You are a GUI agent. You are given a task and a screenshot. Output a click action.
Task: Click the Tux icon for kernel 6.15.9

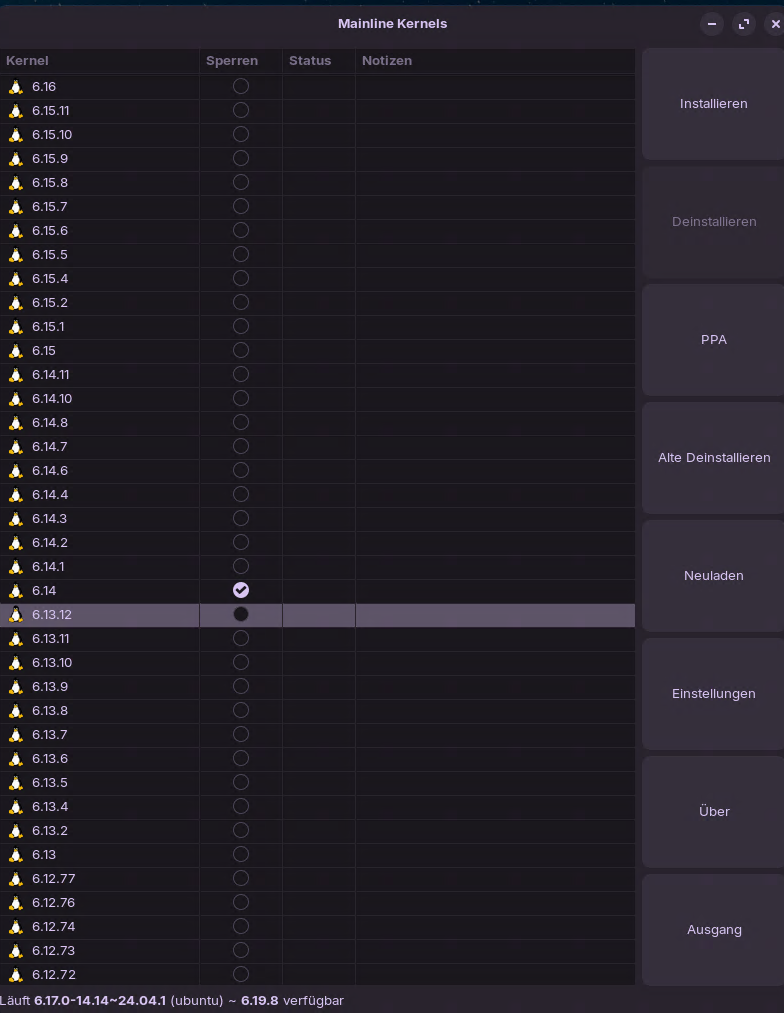click(x=16, y=159)
